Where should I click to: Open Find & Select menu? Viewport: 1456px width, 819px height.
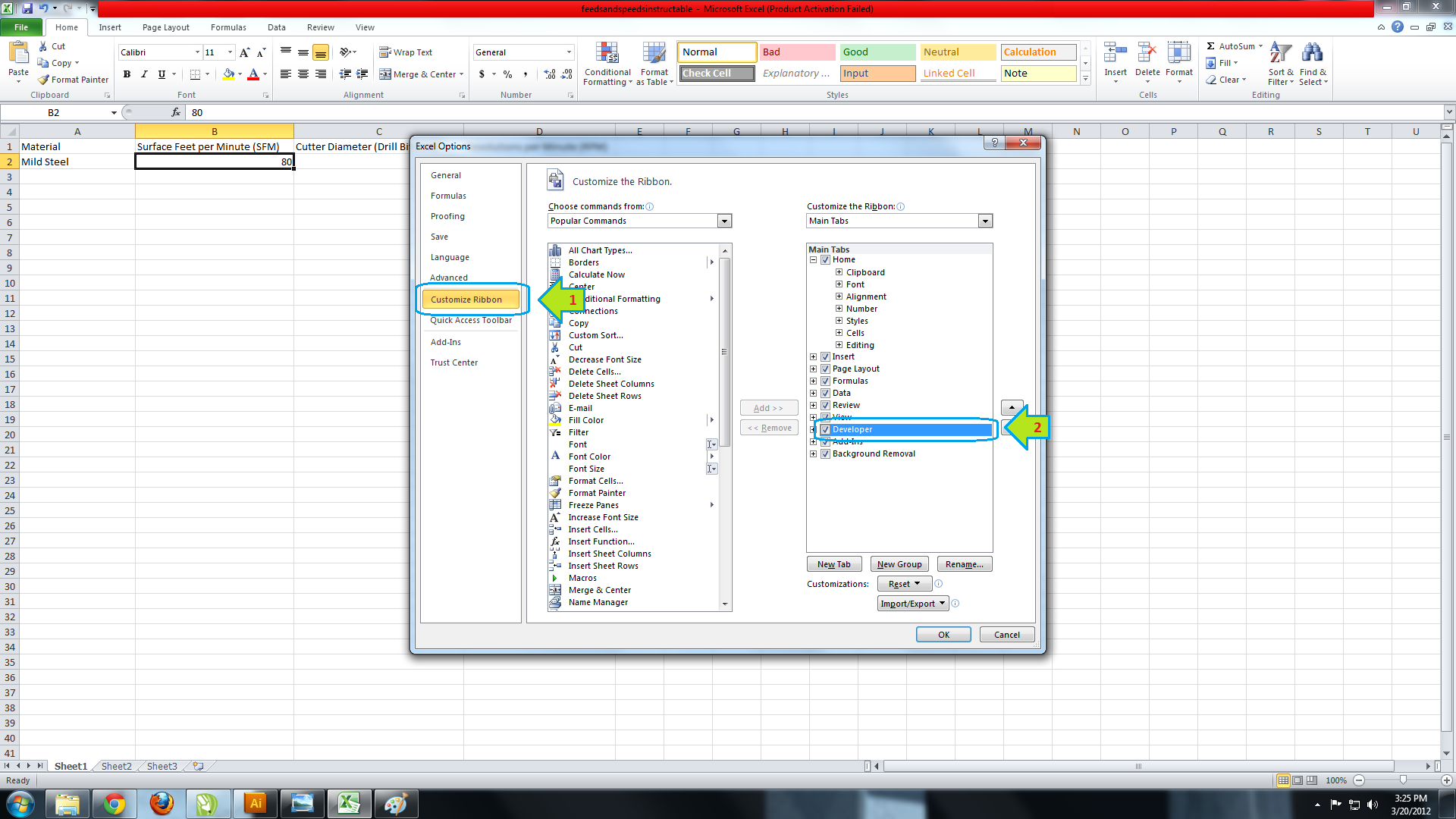1313,64
